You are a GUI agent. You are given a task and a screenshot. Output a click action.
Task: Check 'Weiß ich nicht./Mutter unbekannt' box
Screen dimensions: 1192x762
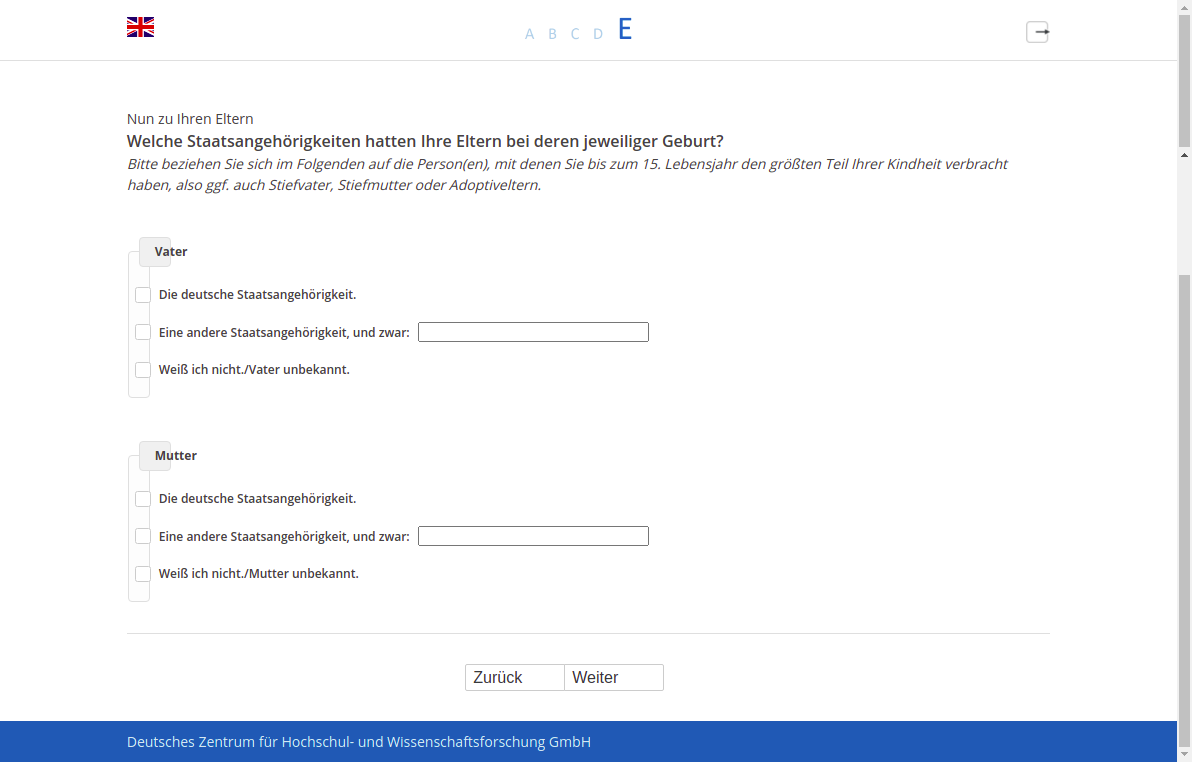point(143,573)
